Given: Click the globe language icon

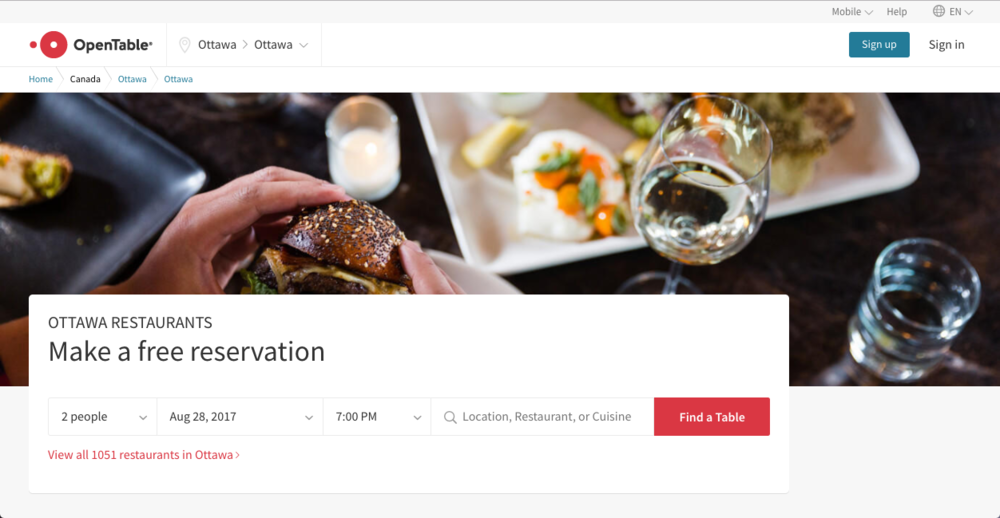Looking at the screenshot, I should coord(939,11).
